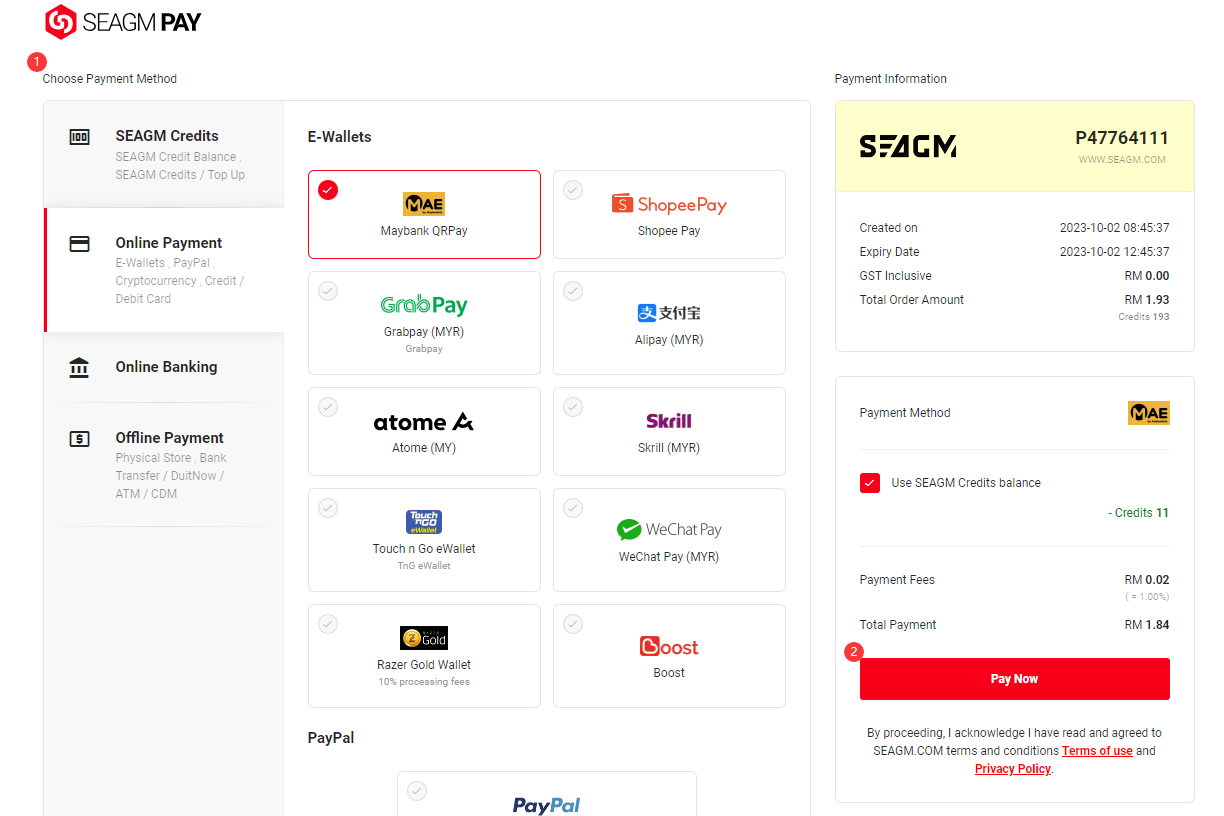Click the Online Payment credit card icon
Screen dimensions: 1224x816
click(x=79, y=244)
